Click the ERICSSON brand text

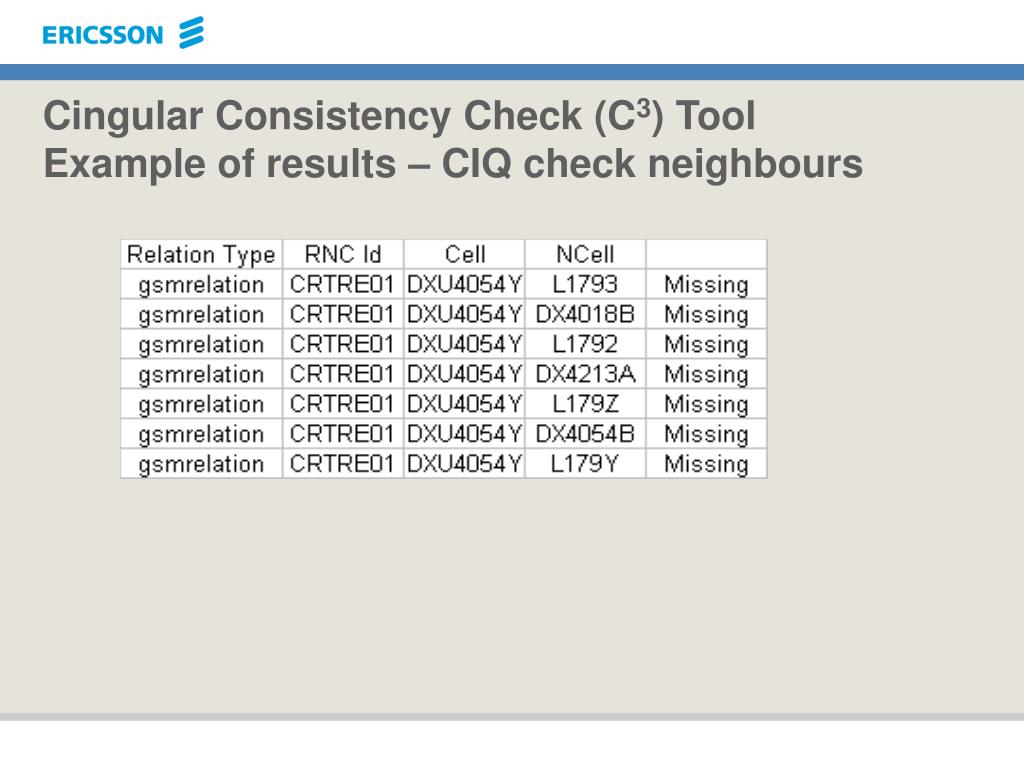[103, 35]
